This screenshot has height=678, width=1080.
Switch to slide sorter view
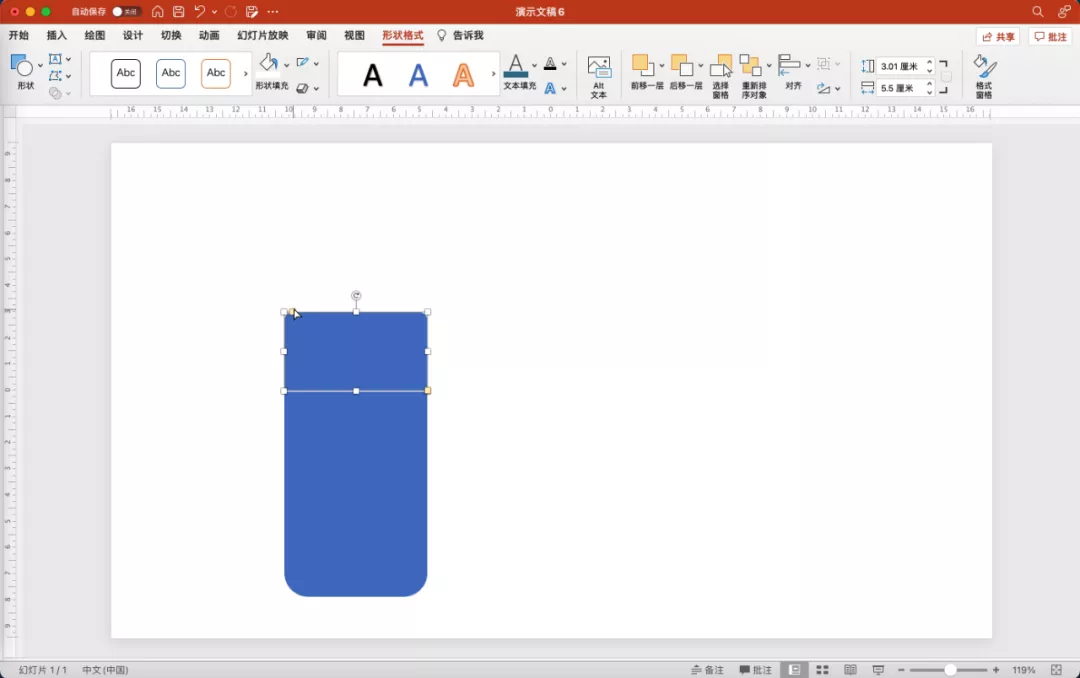[822, 670]
